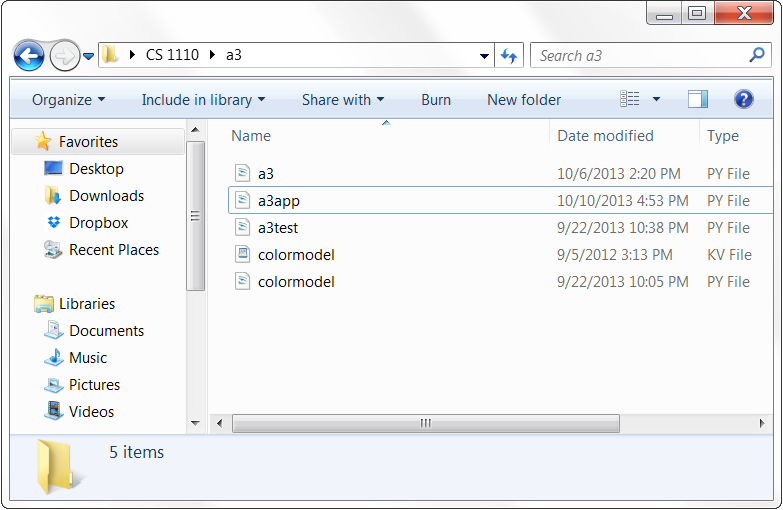This screenshot has height=510, width=783.
Task: Select the a3test PY file
Action: click(278, 228)
